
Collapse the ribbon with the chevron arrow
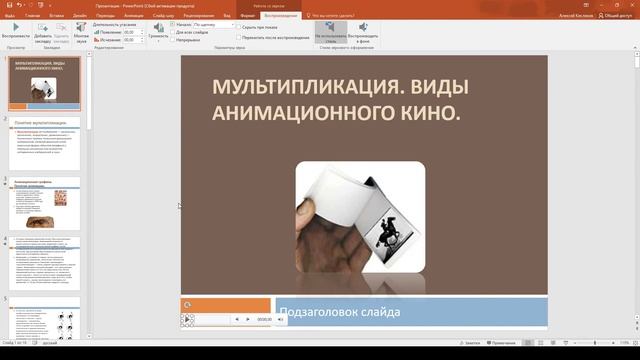[635, 47]
